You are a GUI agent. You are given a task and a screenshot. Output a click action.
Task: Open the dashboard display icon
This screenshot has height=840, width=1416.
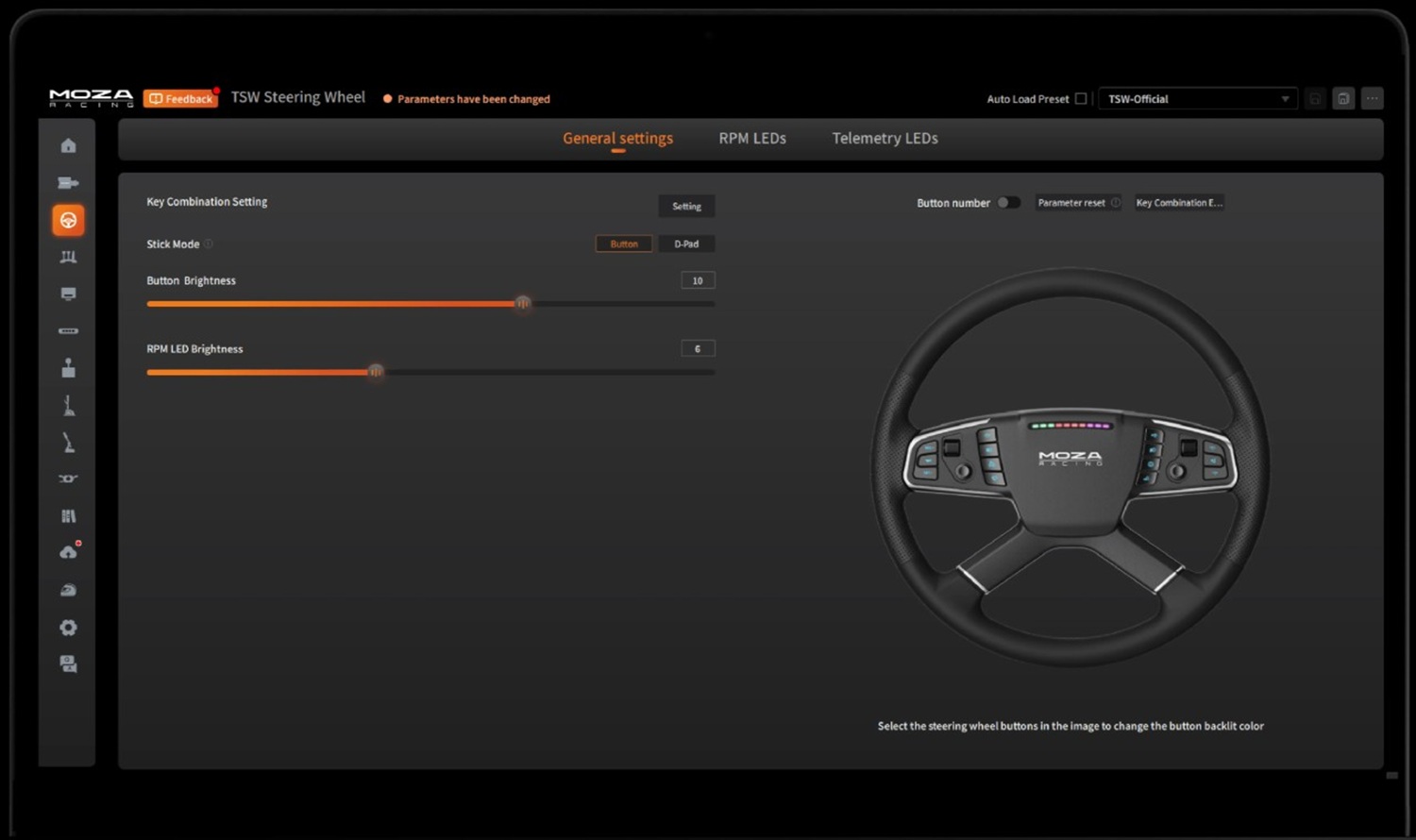[x=68, y=294]
